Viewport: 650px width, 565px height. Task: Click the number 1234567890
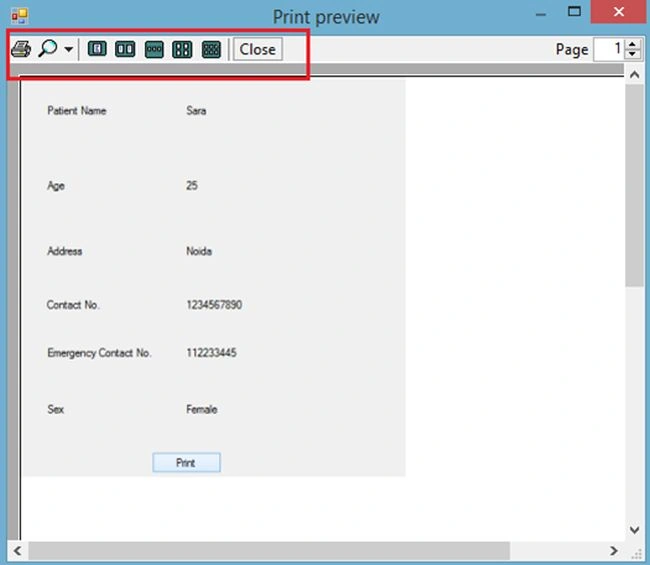coord(214,305)
